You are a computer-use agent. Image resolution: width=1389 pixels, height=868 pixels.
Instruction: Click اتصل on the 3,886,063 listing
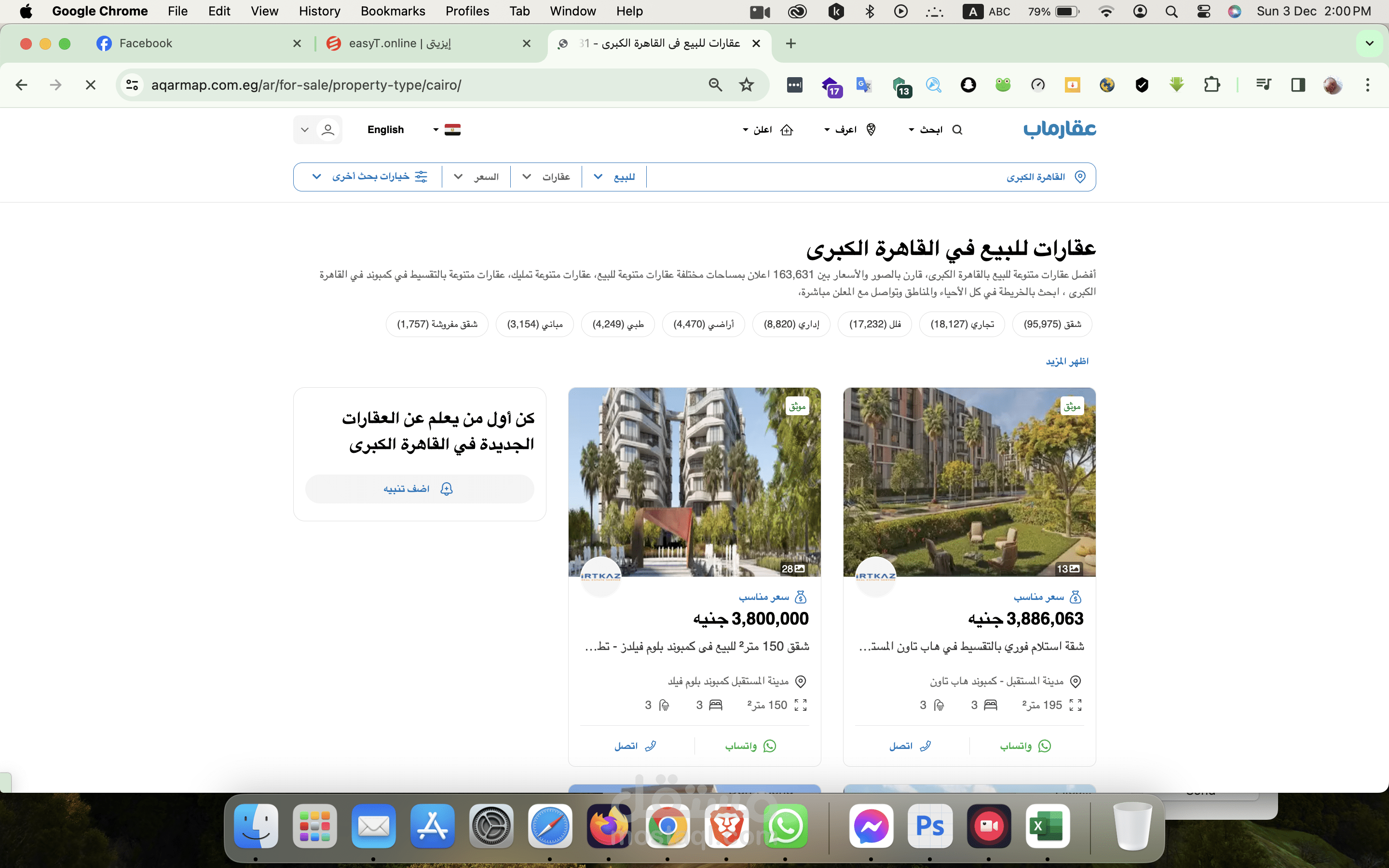pos(910,746)
